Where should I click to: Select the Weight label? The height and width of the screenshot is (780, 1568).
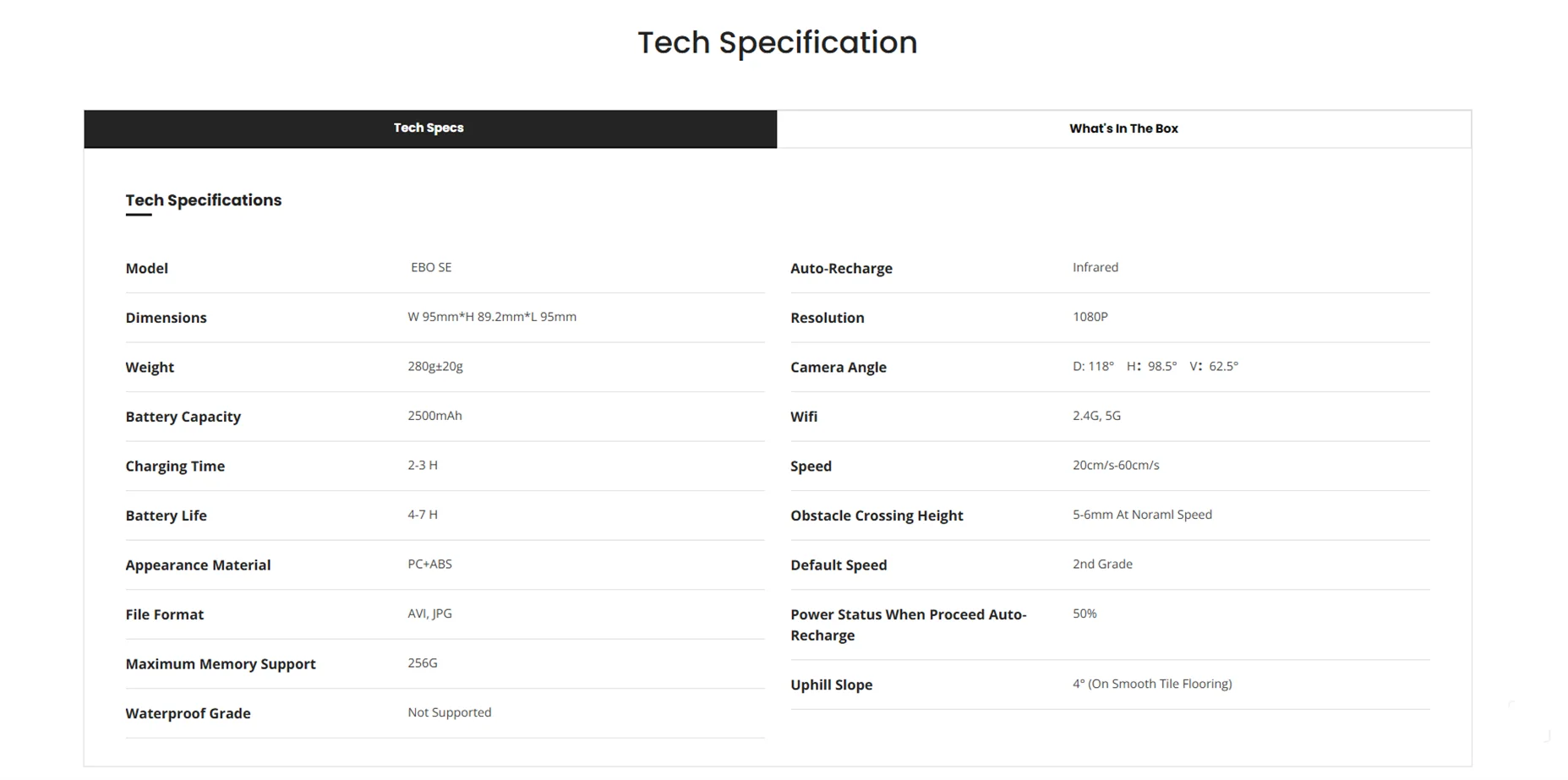click(x=150, y=367)
